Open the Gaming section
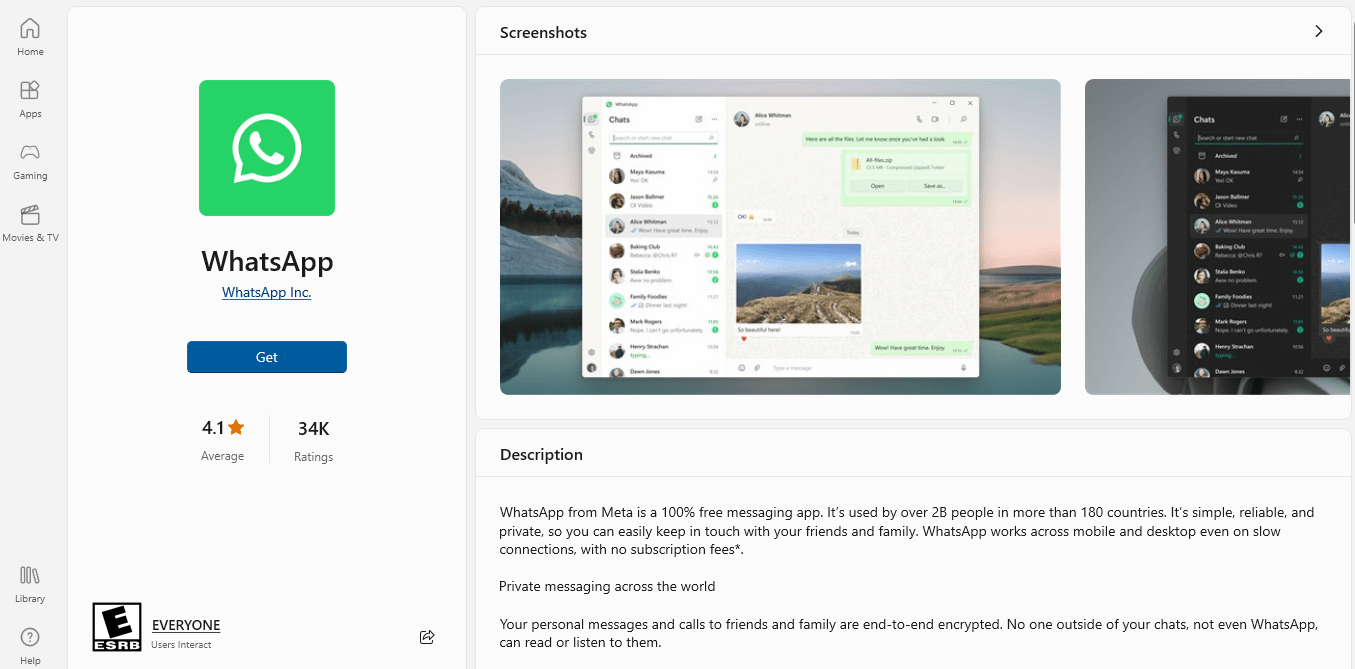 pos(29,160)
